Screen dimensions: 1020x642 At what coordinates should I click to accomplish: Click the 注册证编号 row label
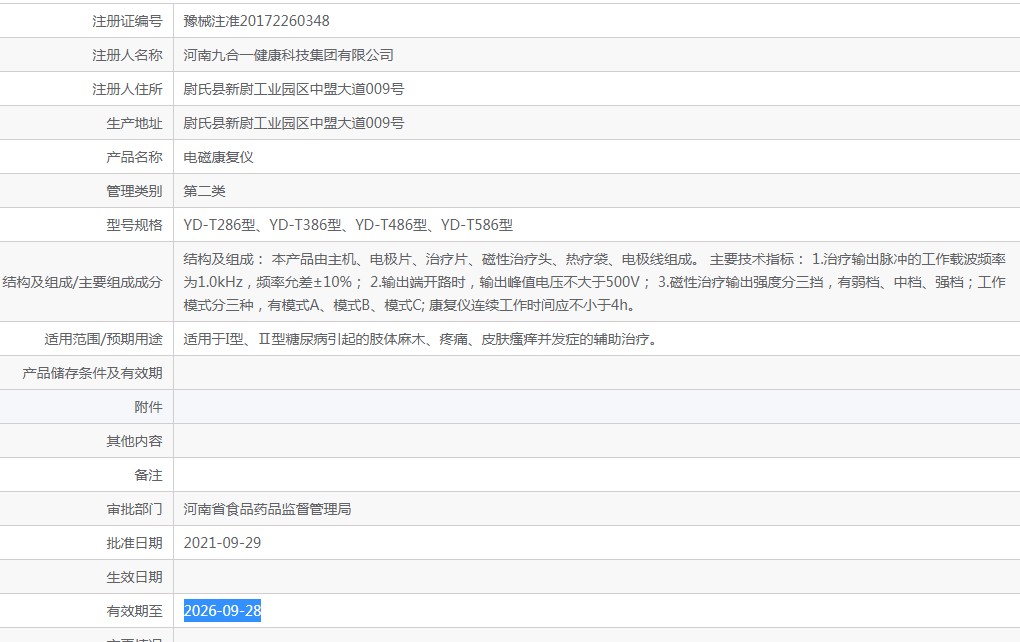tap(127, 21)
